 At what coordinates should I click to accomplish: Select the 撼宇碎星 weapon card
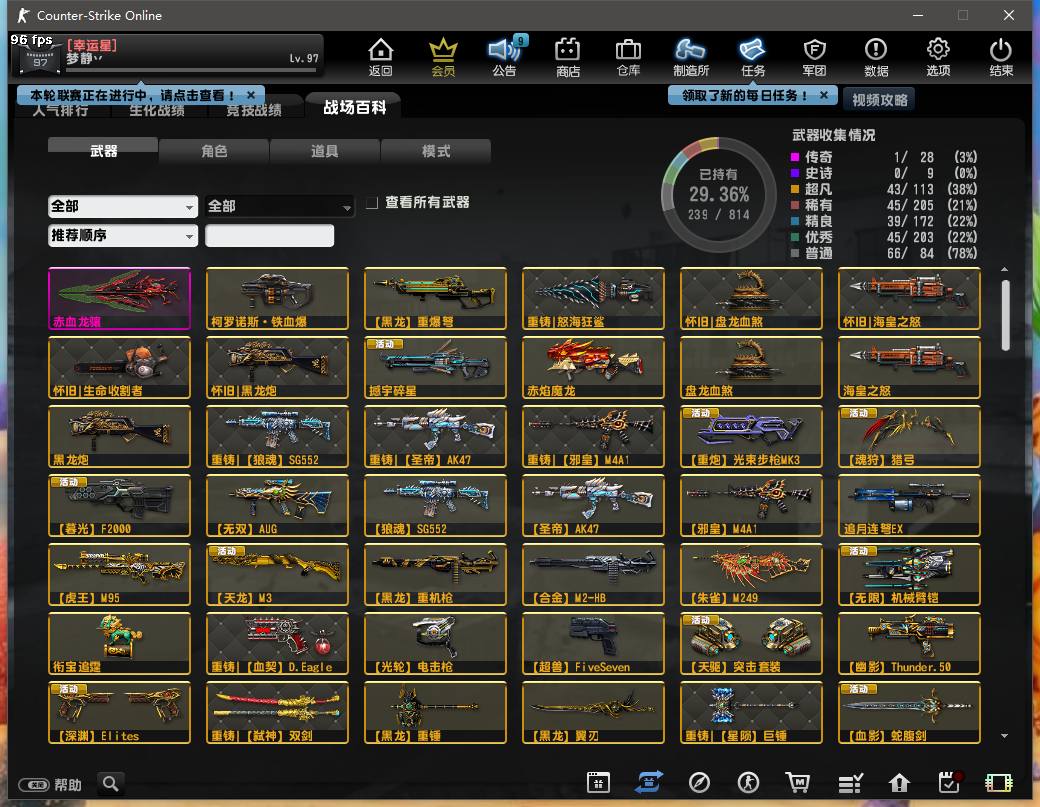(x=435, y=367)
